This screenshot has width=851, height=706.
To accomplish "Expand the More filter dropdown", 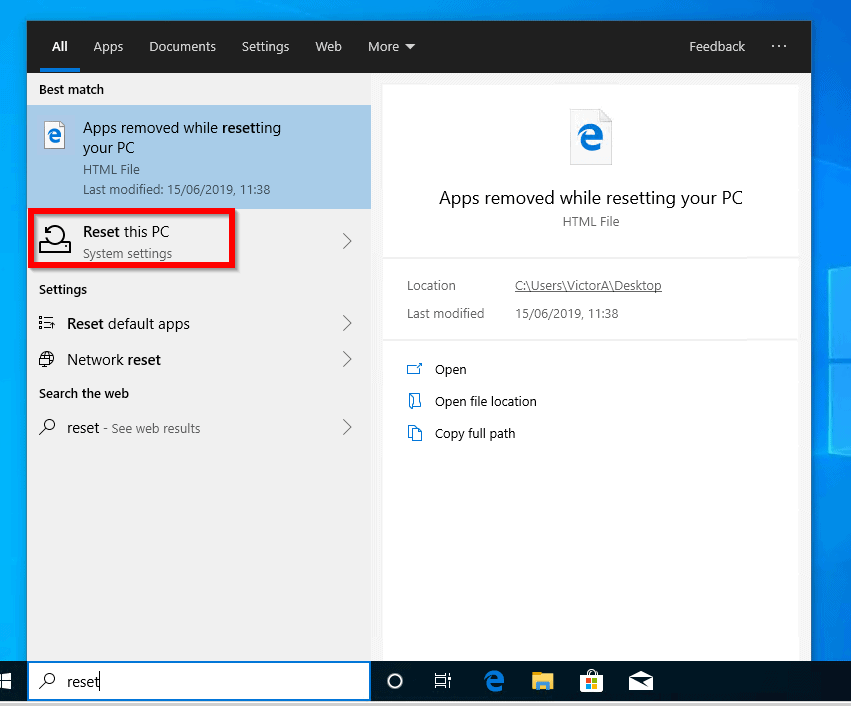I will [x=391, y=47].
